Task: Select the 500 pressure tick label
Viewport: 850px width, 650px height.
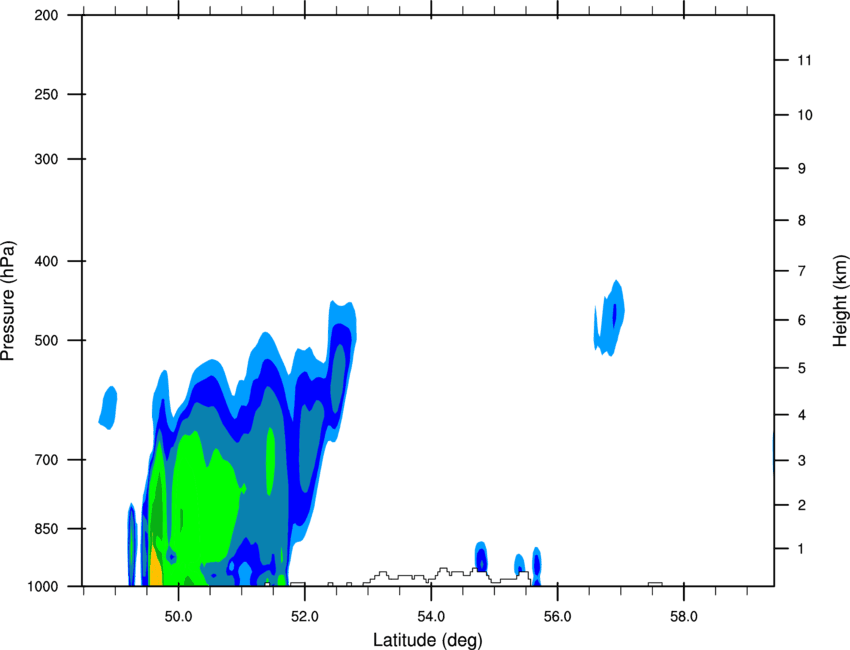Action: (x=46, y=340)
